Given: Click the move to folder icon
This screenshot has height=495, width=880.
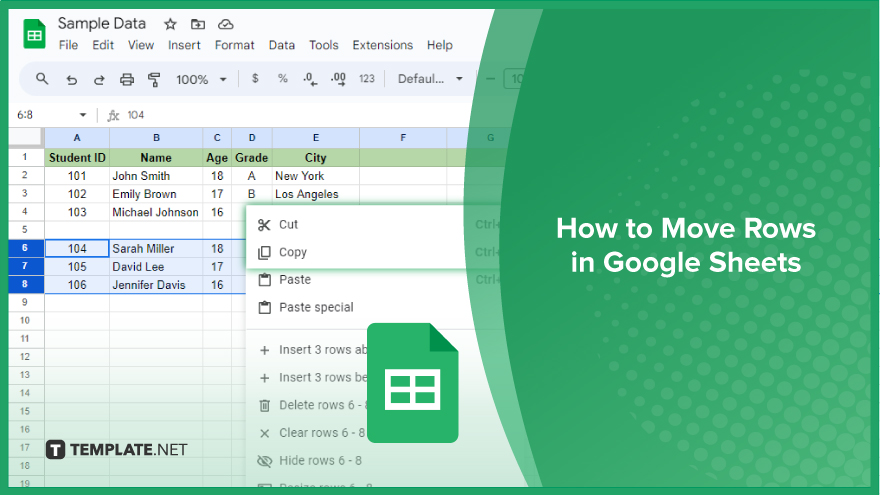Looking at the screenshot, I should pos(198,24).
